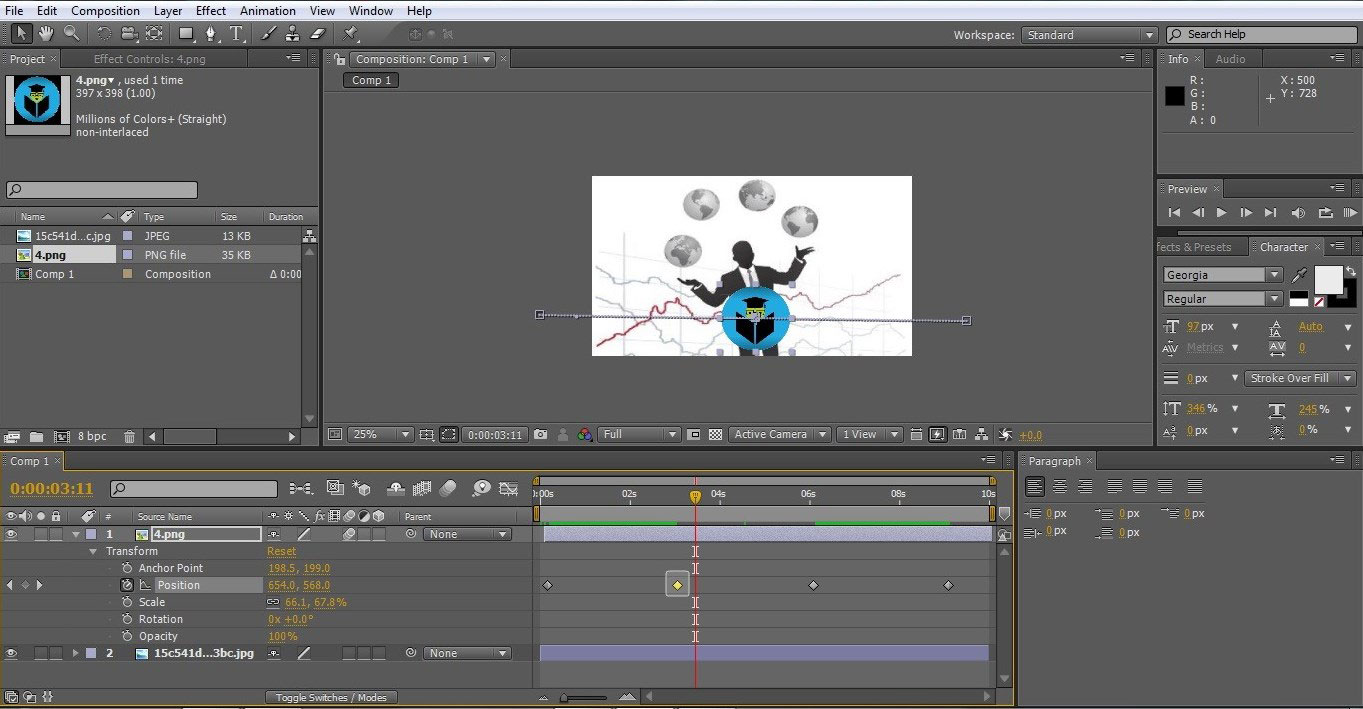The image size is (1363, 709).
Task: Select the Unified Camera tool
Action: click(130, 32)
